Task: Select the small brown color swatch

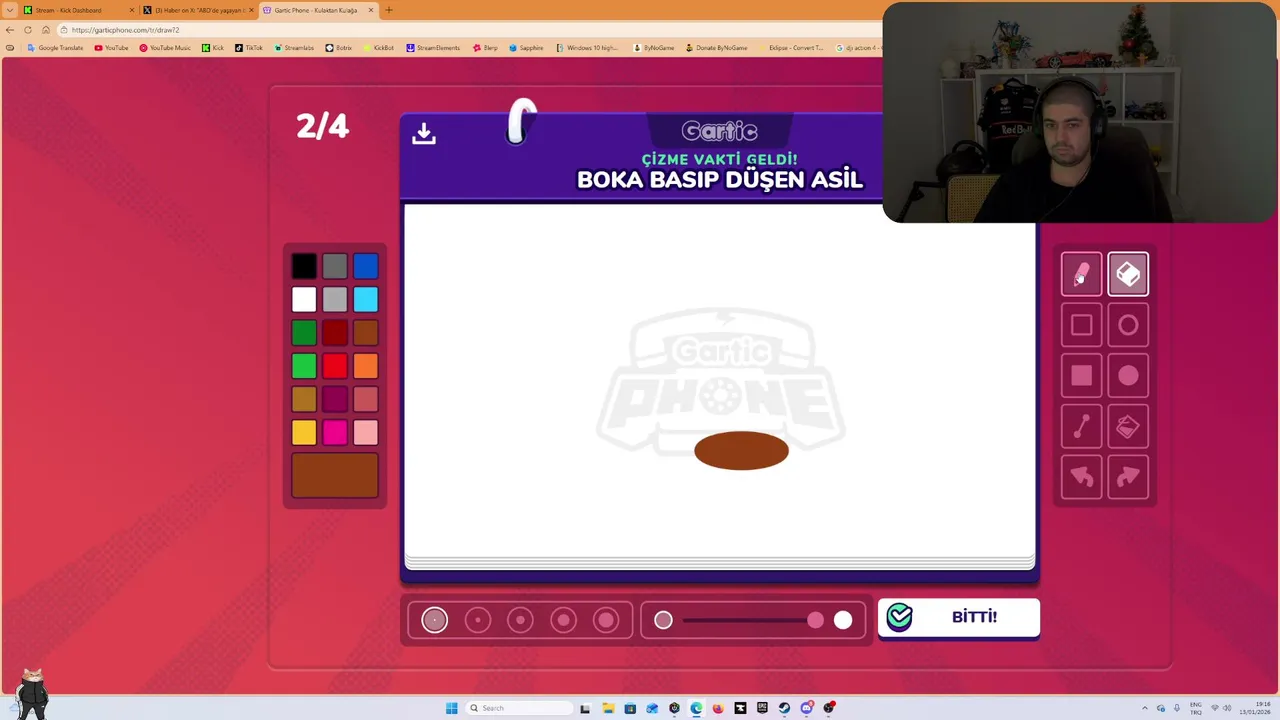Action: [365, 333]
